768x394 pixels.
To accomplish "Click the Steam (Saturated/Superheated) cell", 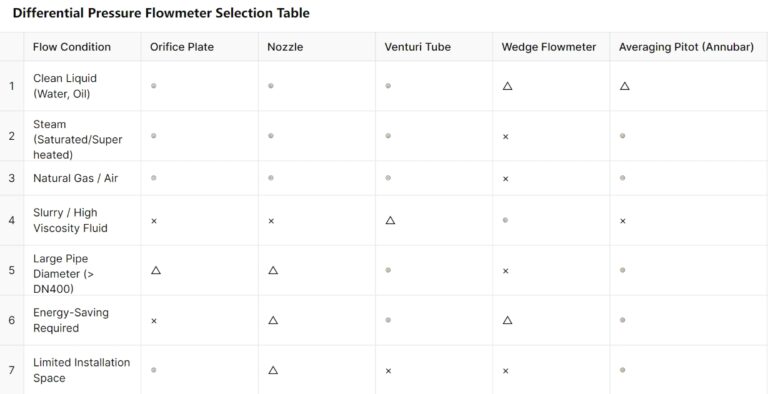I will pyautogui.click(x=82, y=136).
